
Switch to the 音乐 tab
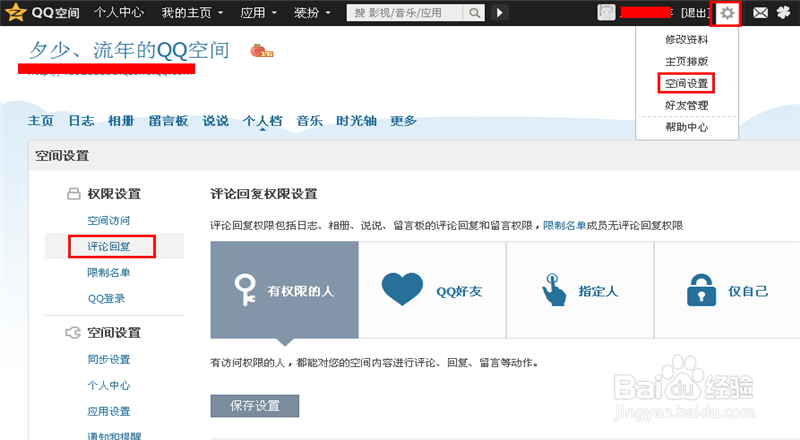310,121
